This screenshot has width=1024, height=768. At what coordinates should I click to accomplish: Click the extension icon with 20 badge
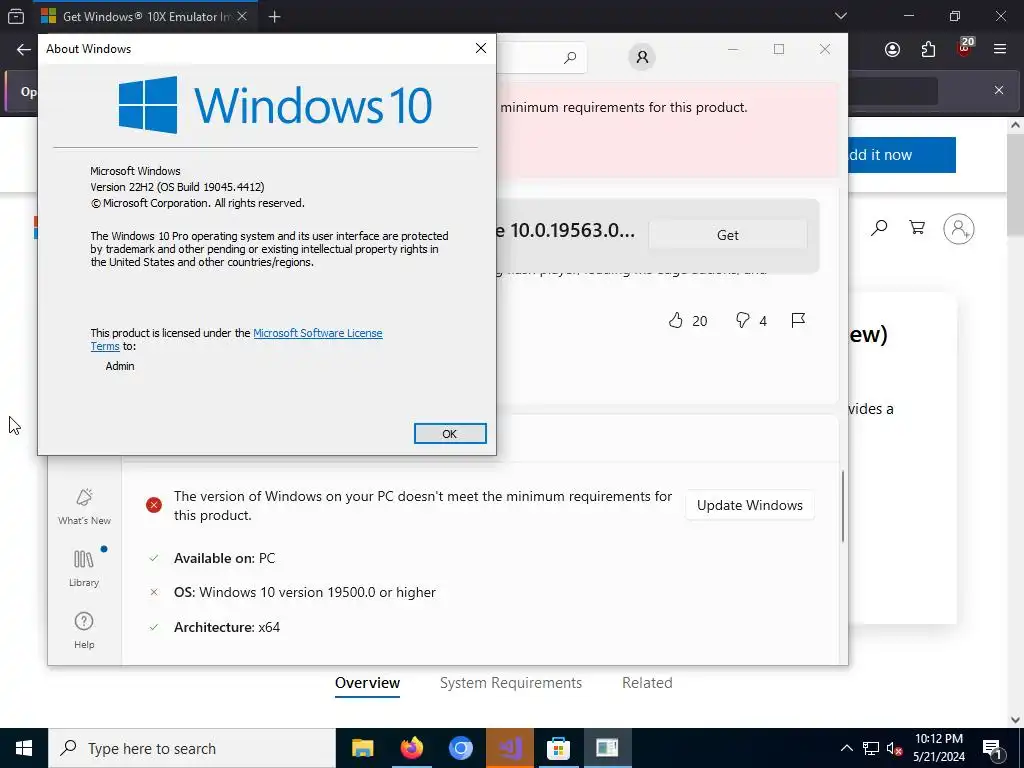pos(965,47)
